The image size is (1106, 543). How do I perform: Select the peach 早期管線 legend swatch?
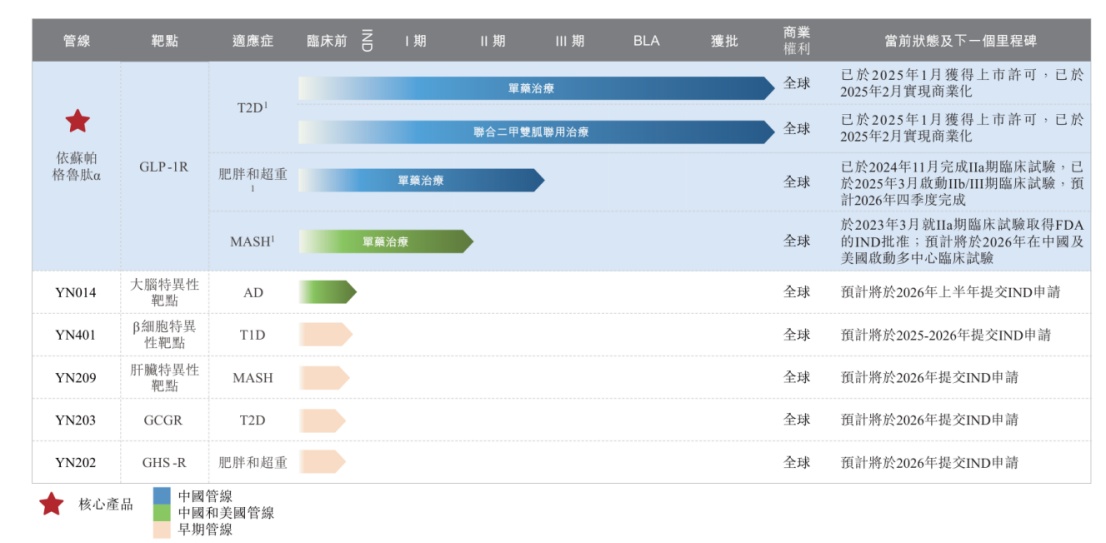(162, 530)
